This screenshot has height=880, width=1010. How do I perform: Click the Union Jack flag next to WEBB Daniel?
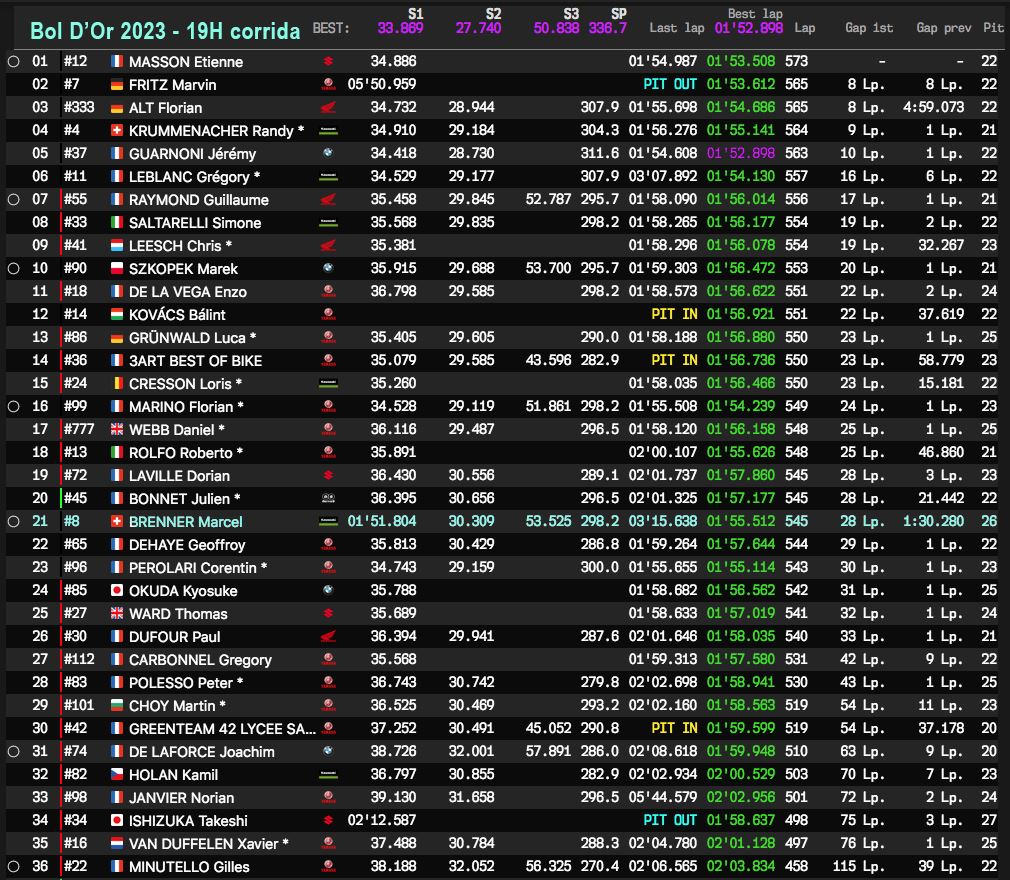pos(117,430)
